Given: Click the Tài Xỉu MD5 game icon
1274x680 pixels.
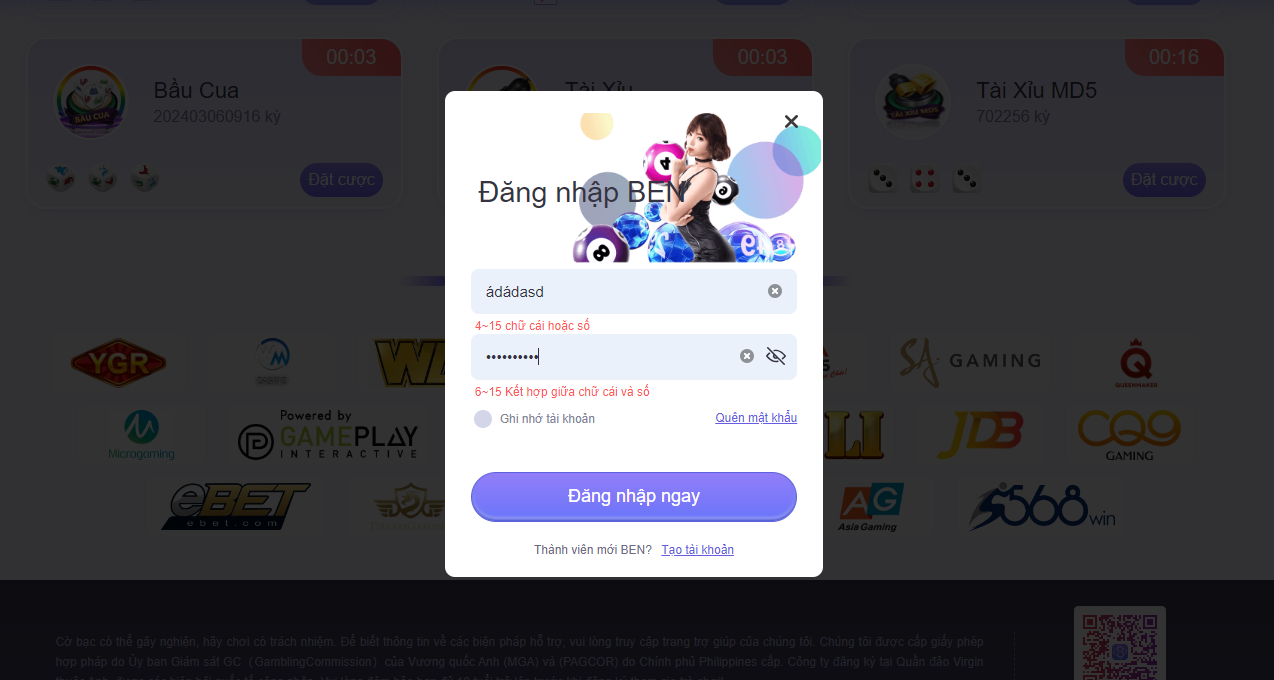Looking at the screenshot, I should point(913,101).
